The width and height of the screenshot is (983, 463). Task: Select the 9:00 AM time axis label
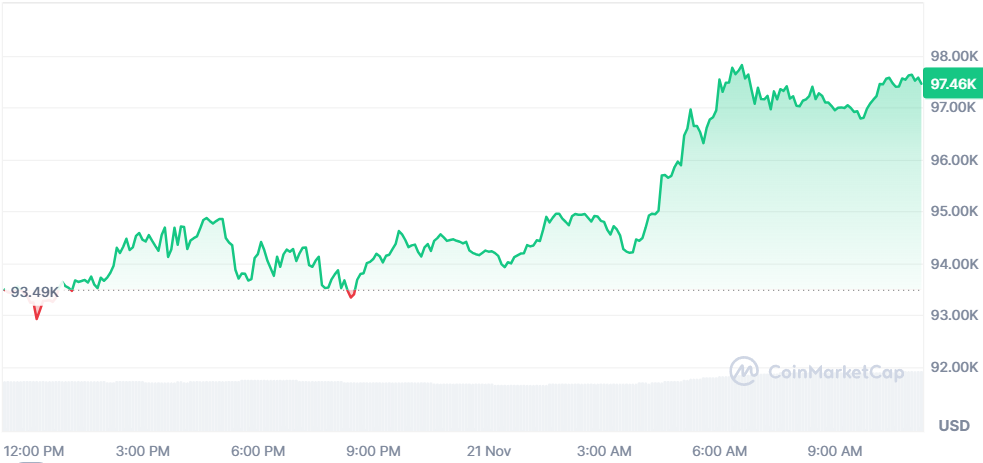click(x=836, y=450)
